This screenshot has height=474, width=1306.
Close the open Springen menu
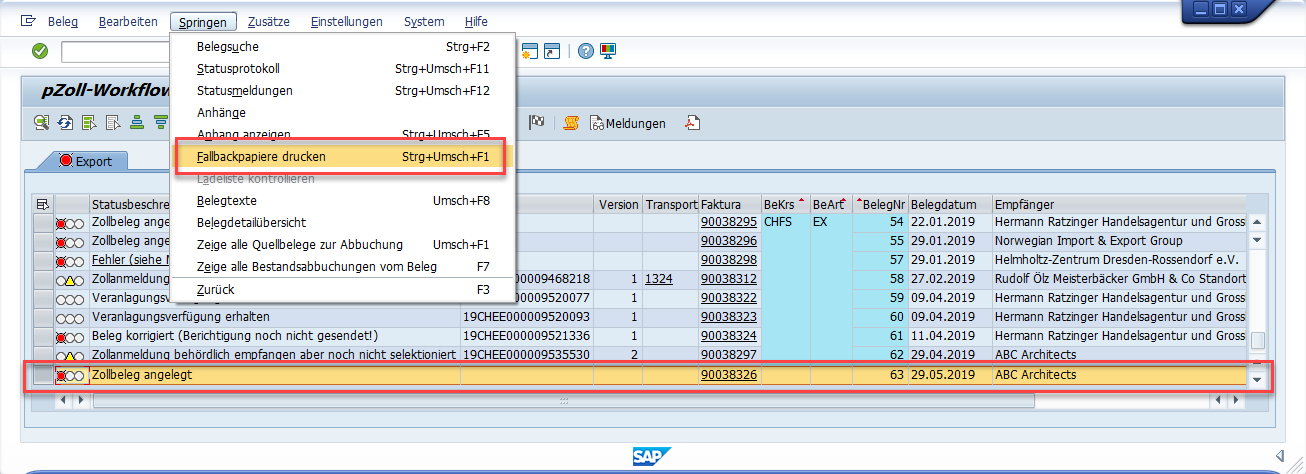[204, 21]
